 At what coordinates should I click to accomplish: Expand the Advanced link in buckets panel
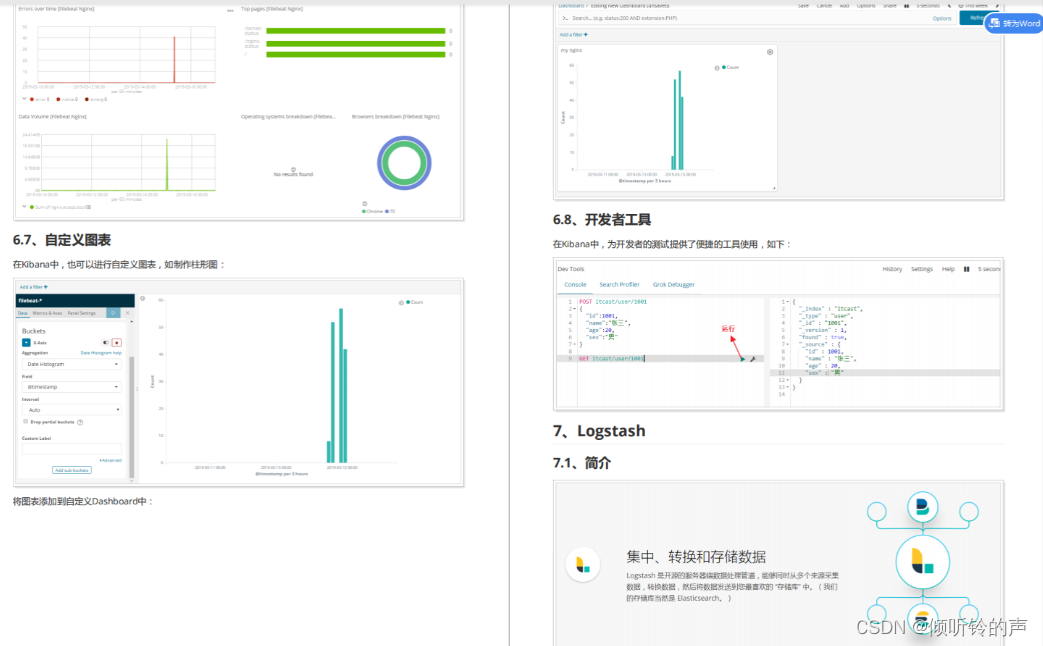click(x=110, y=460)
